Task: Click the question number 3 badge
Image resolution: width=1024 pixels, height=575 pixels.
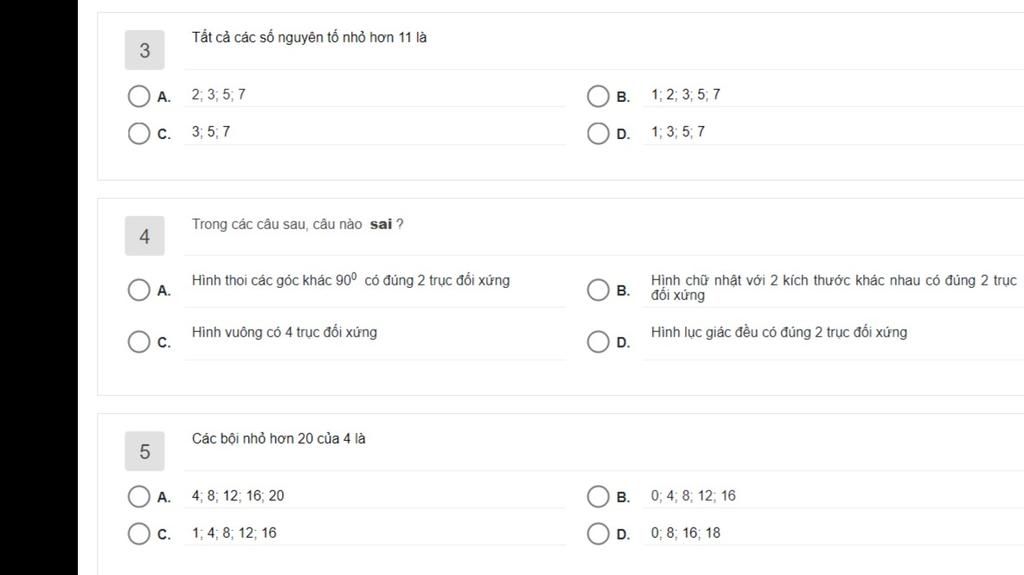Action: [x=145, y=50]
